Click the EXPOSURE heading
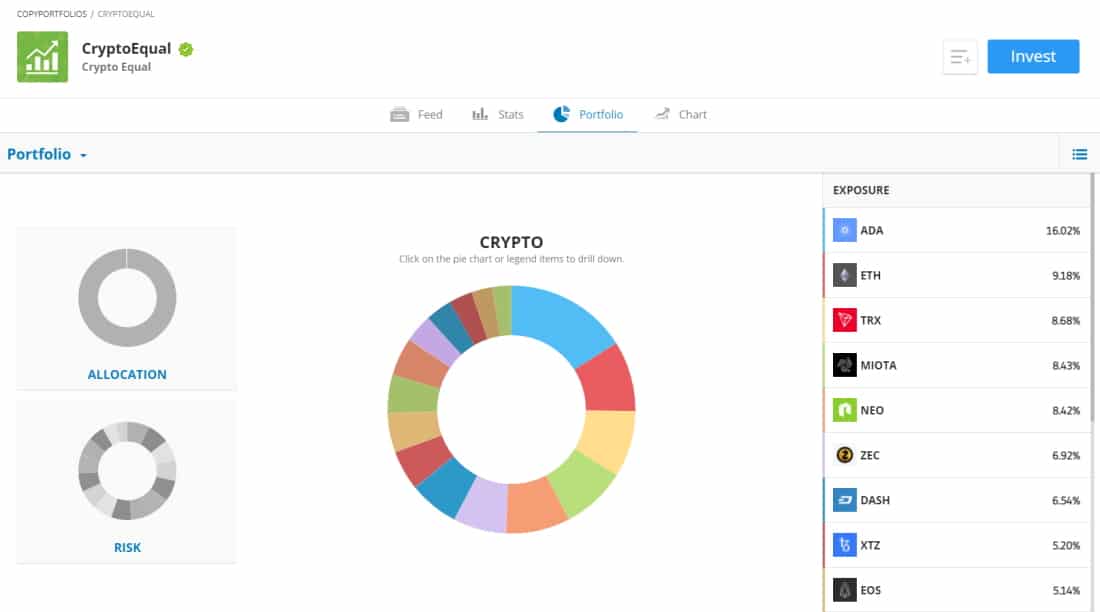1100x612 pixels. click(x=861, y=190)
